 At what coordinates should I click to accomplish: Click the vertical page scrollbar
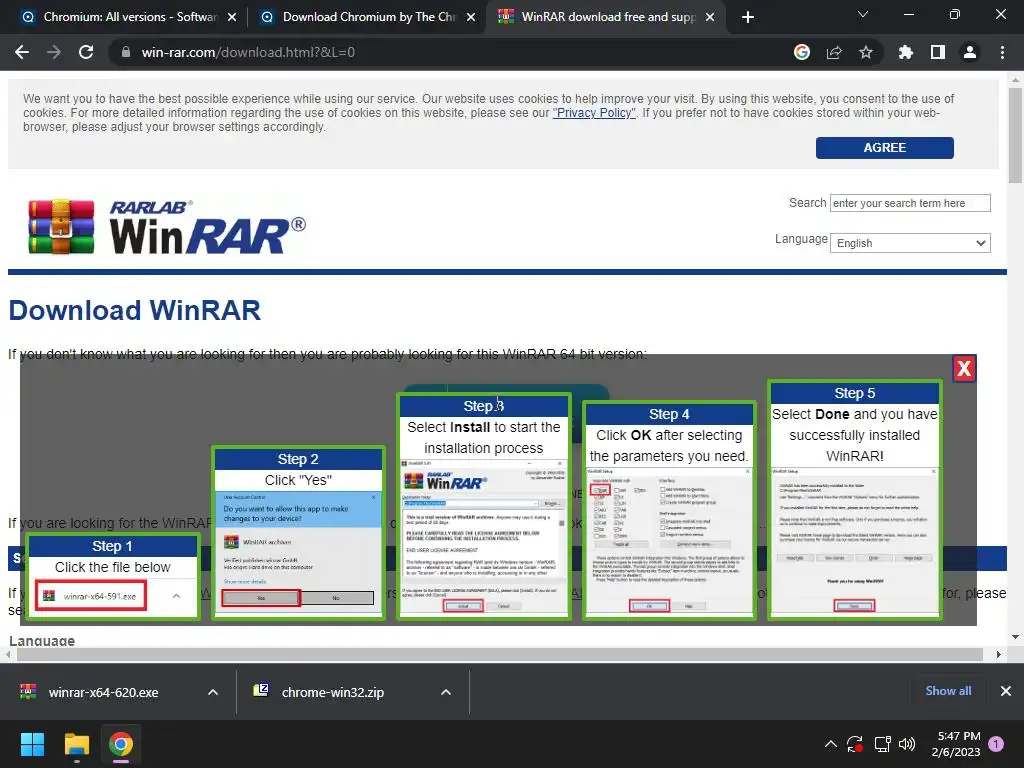tap(1015, 134)
